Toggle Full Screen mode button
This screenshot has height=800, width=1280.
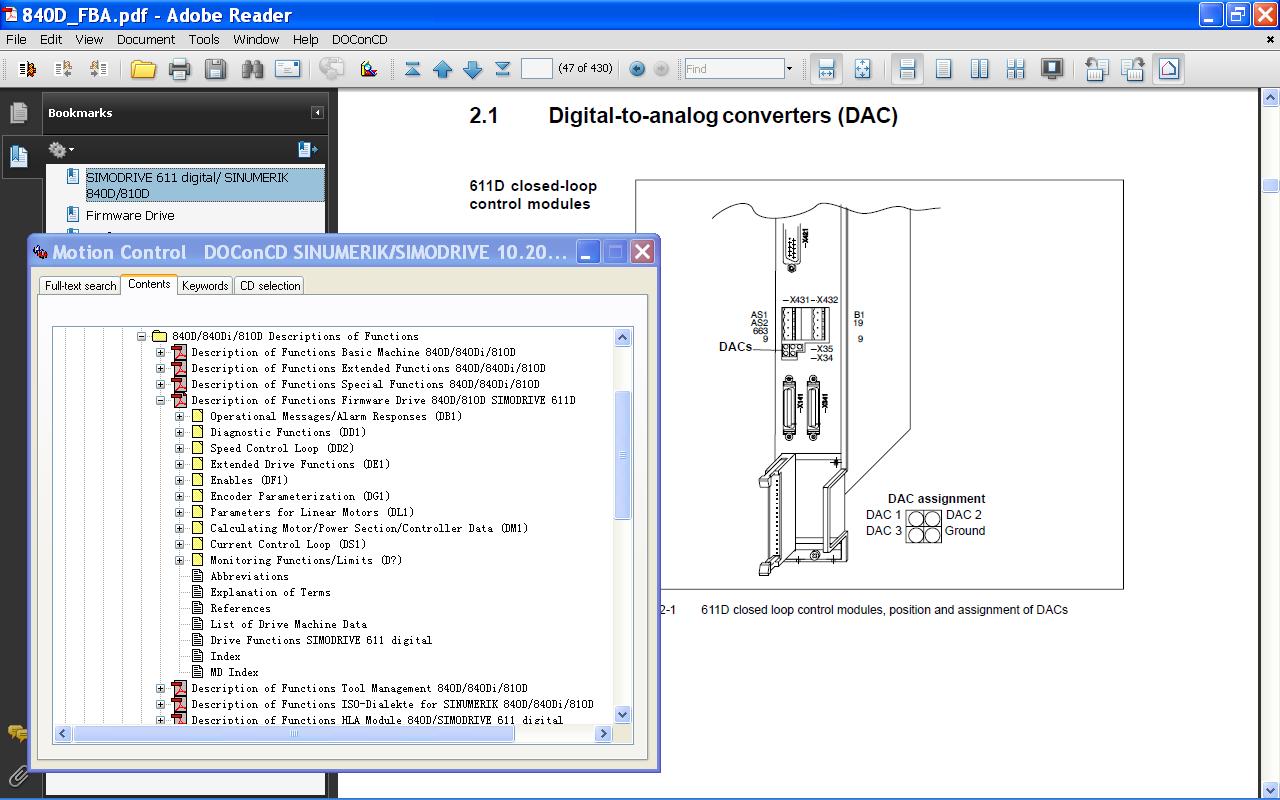point(1051,69)
